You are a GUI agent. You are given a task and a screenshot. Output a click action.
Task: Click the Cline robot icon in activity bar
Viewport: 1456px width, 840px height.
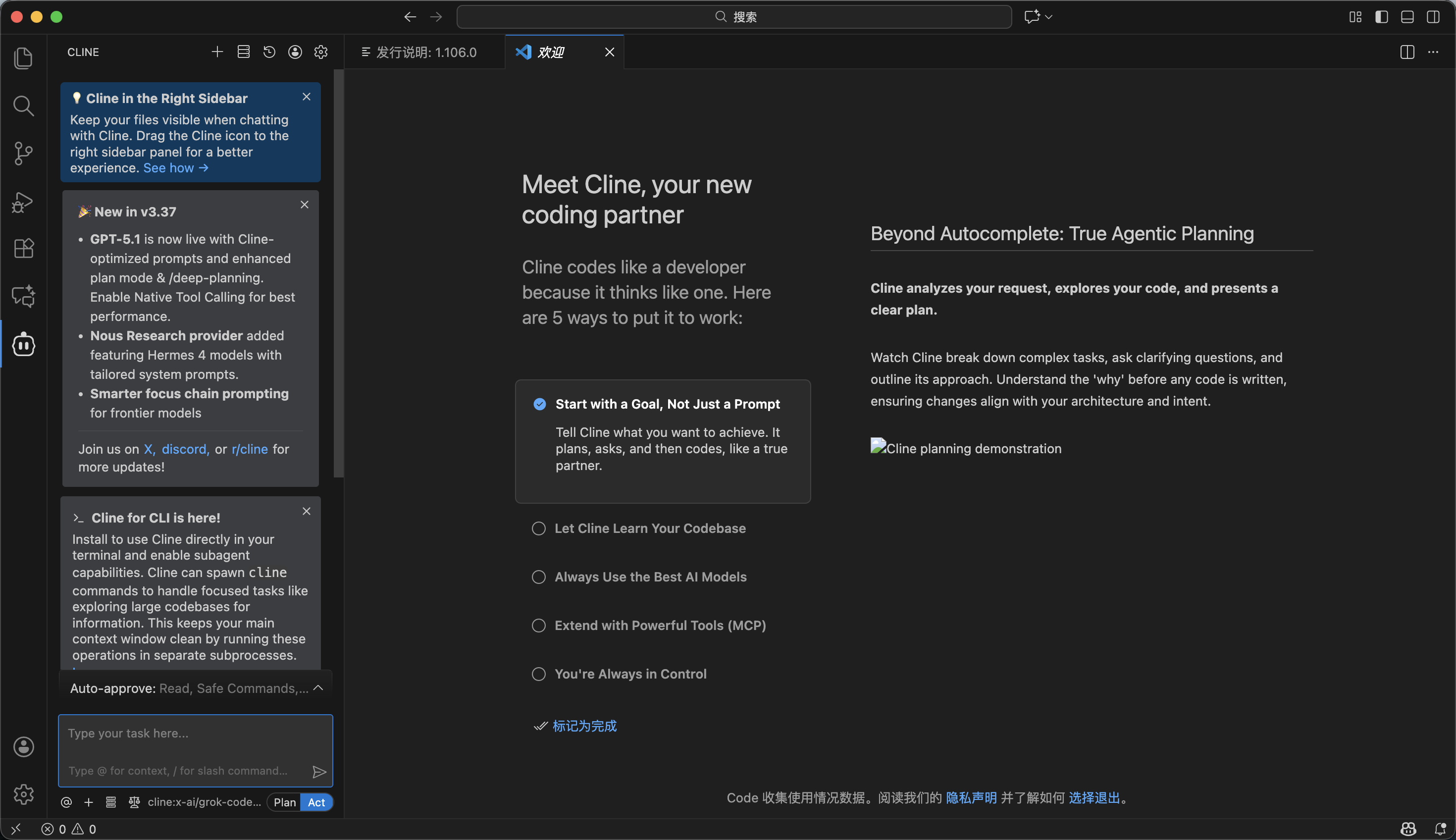pyautogui.click(x=23, y=345)
